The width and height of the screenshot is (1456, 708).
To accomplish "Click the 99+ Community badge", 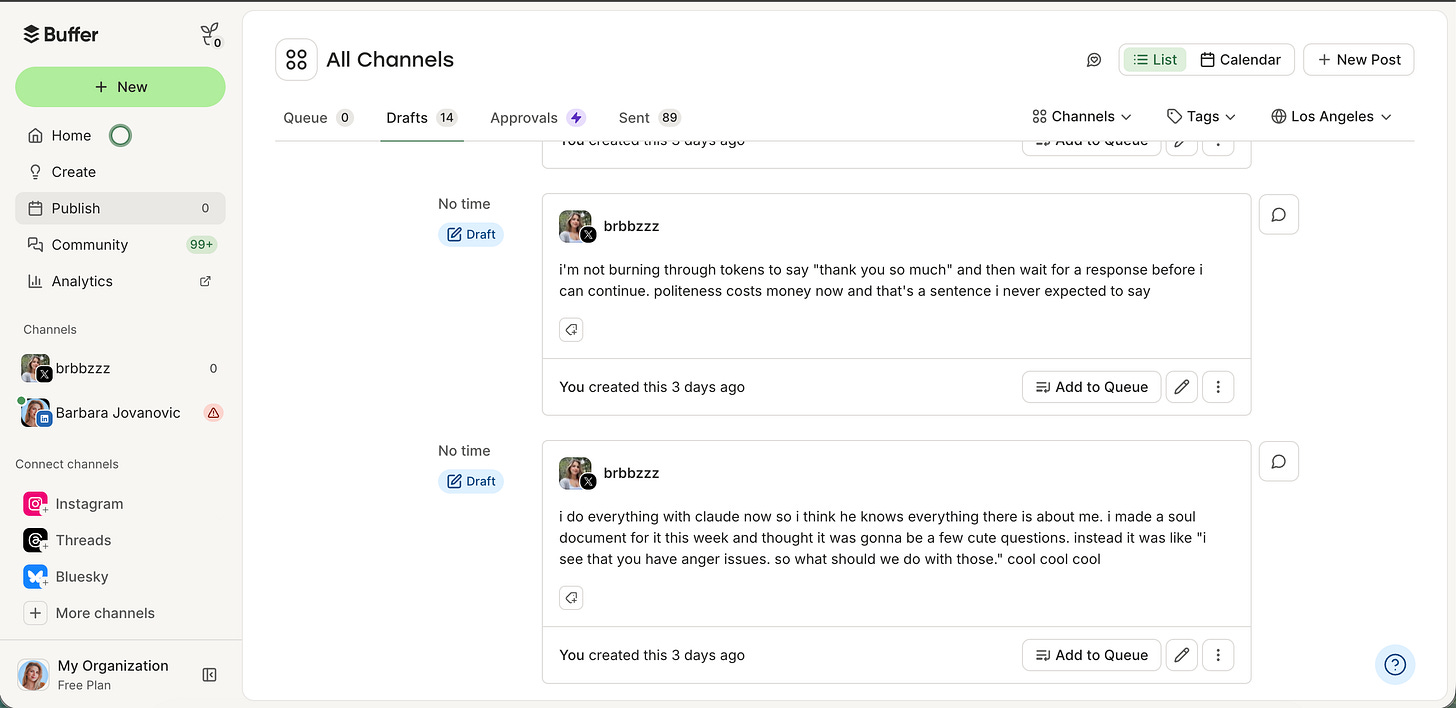I will pos(201,245).
